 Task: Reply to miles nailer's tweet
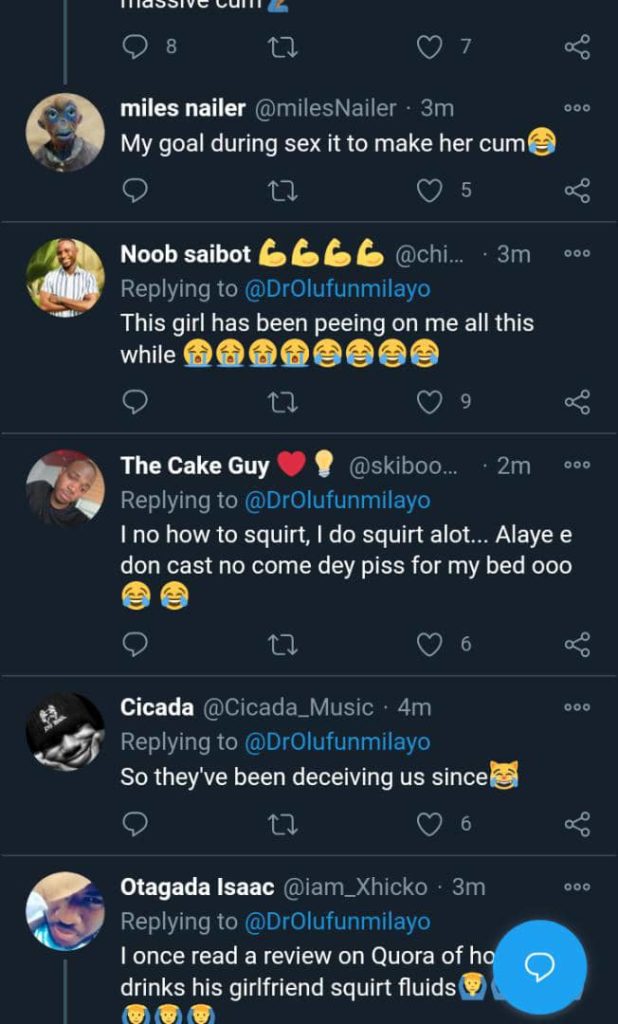pos(134,190)
